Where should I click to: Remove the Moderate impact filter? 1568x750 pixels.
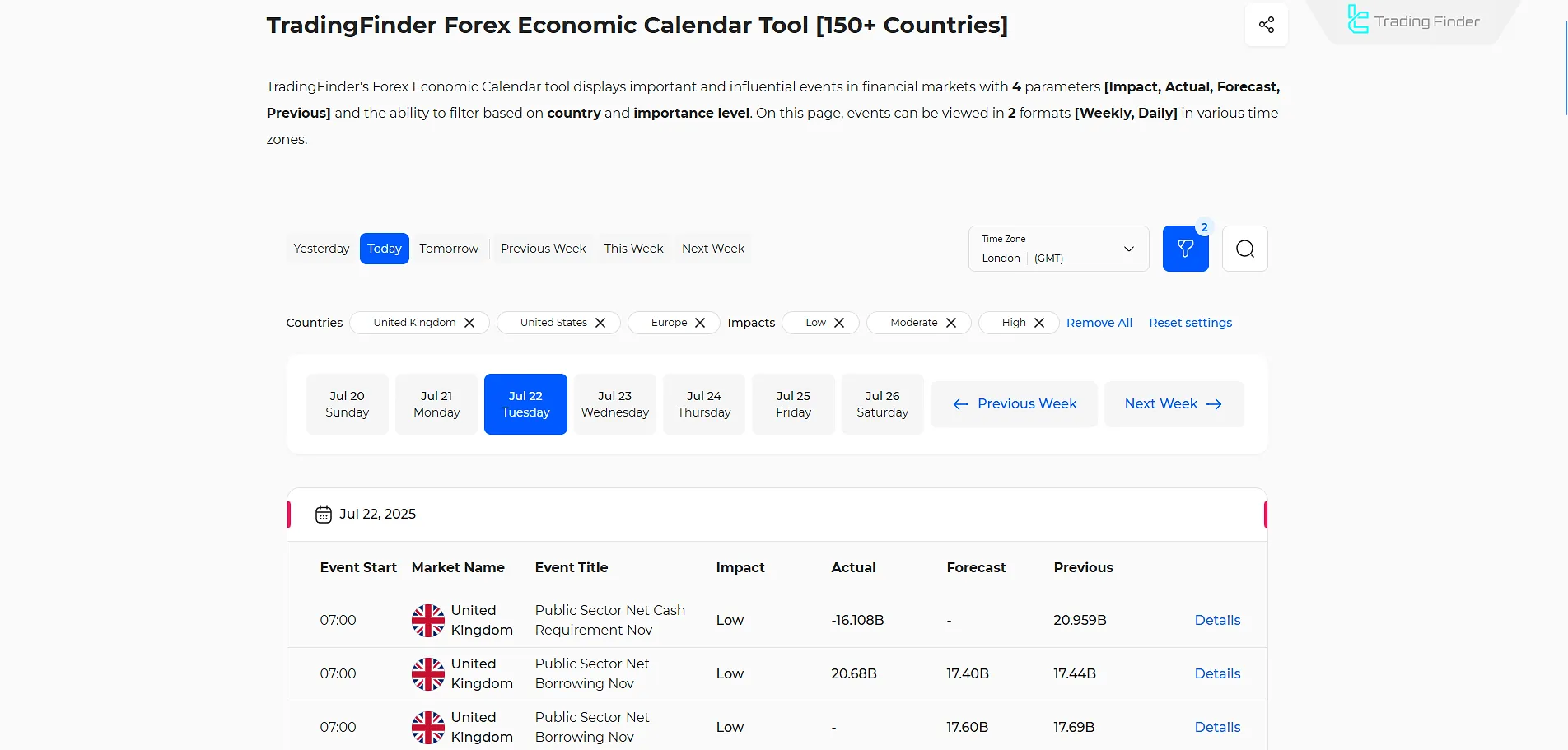click(x=951, y=323)
